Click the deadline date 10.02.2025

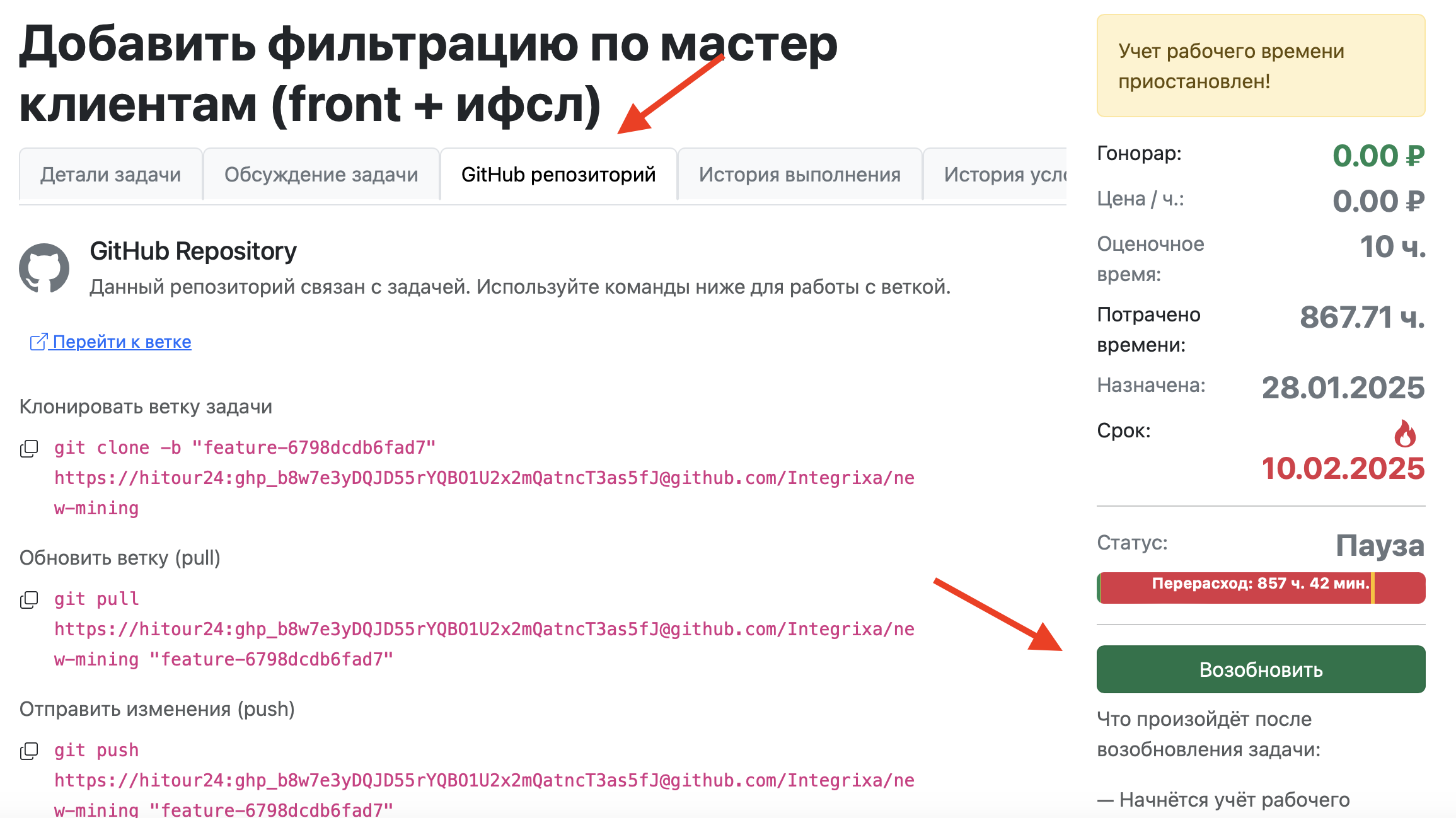1343,468
